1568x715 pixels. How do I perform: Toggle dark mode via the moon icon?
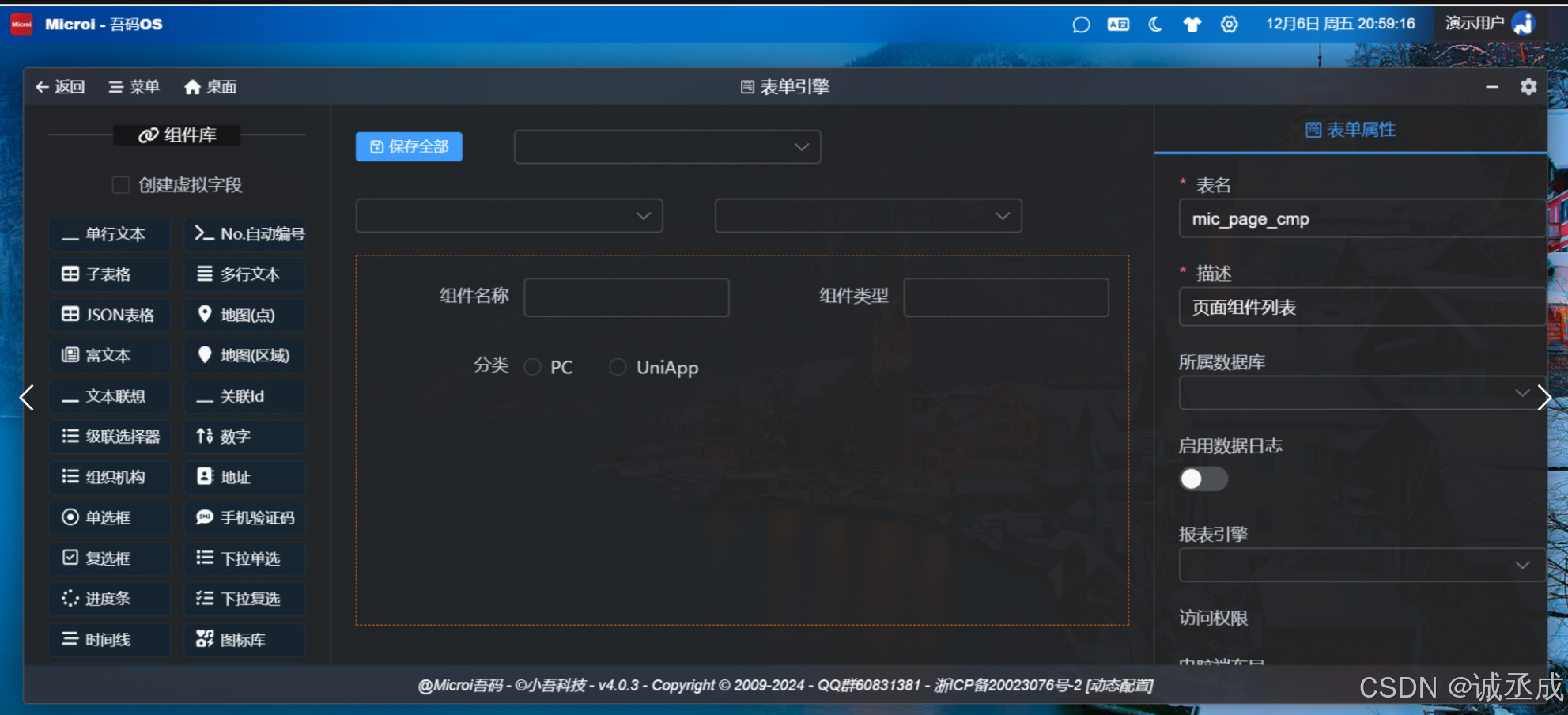point(1154,25)
